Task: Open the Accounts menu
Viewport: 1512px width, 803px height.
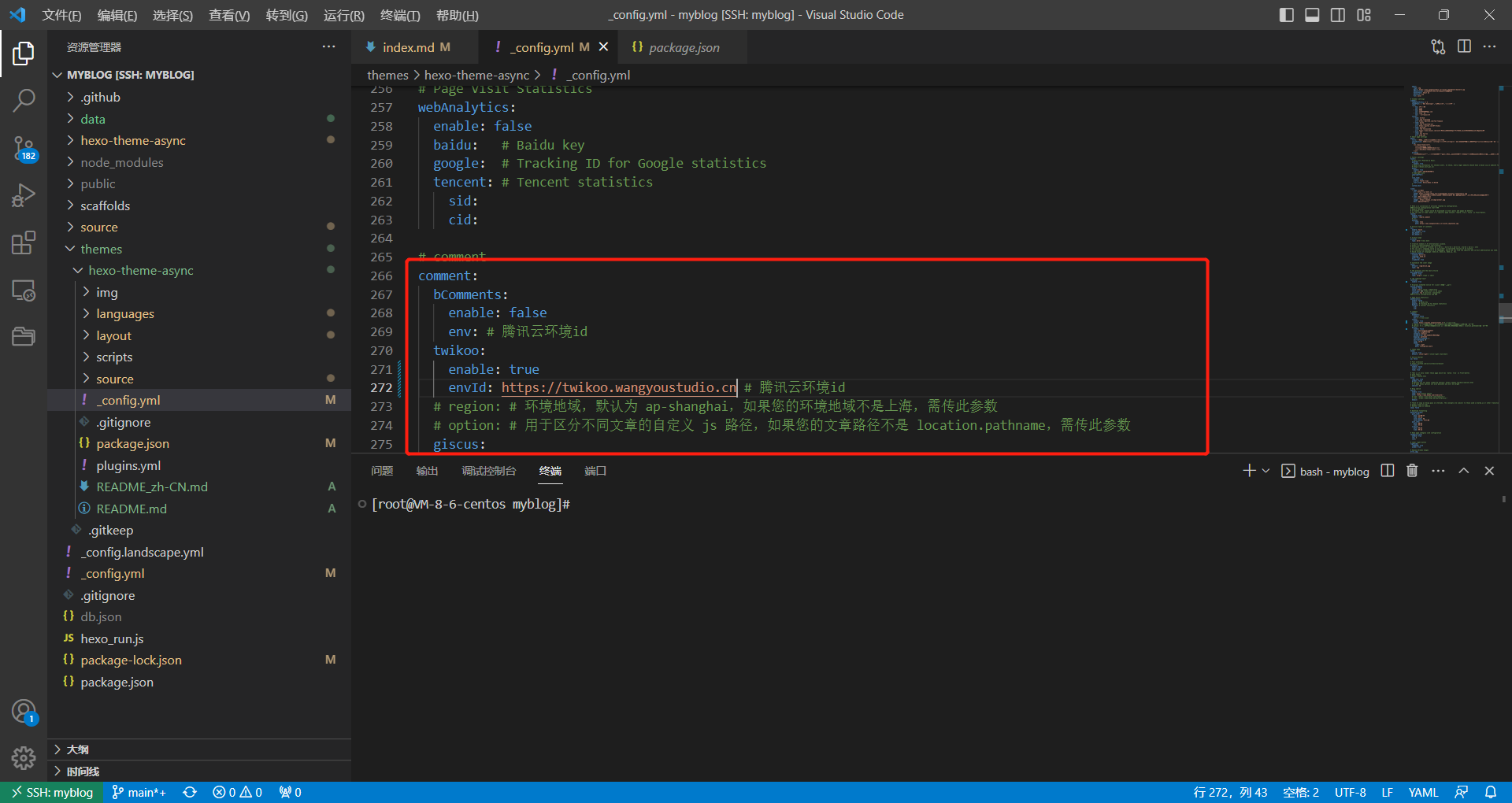Action: point(24,712)
